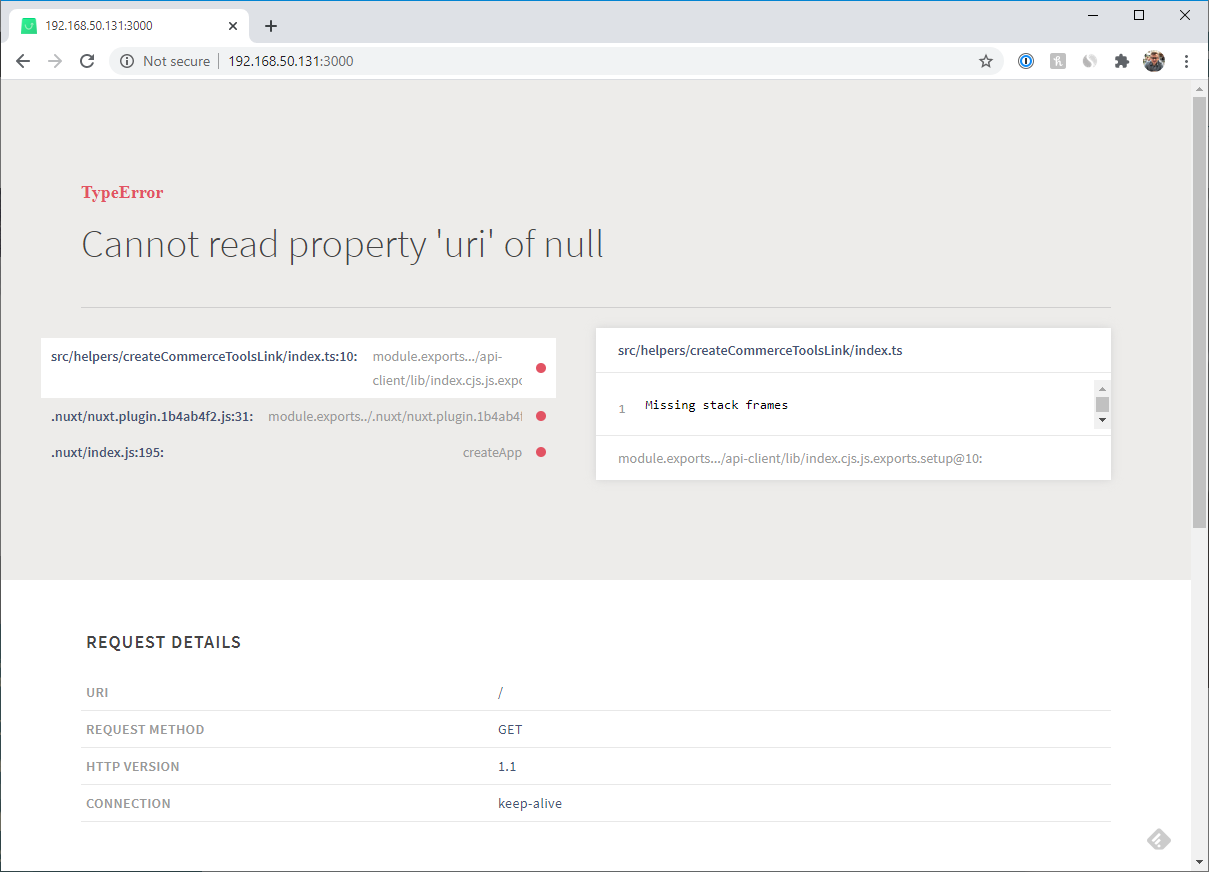This screenshot has width=1209, height=872.
Task: Maximize the Chrome window
Action: click(1139, 15)
